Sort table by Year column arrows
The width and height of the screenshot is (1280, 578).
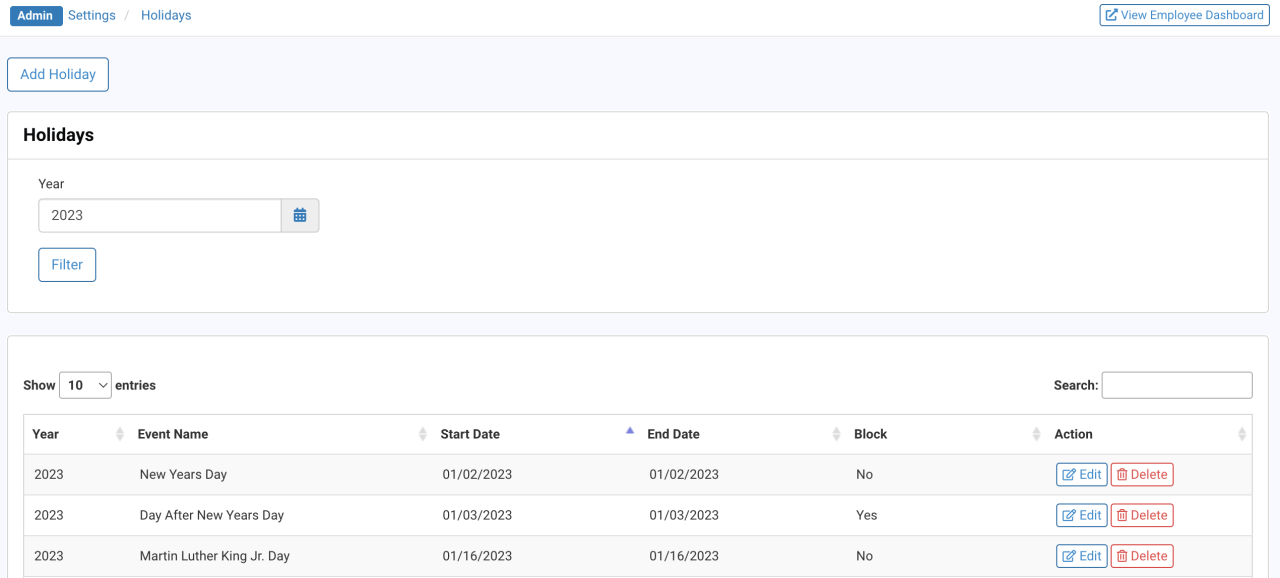tap(120, 434)
